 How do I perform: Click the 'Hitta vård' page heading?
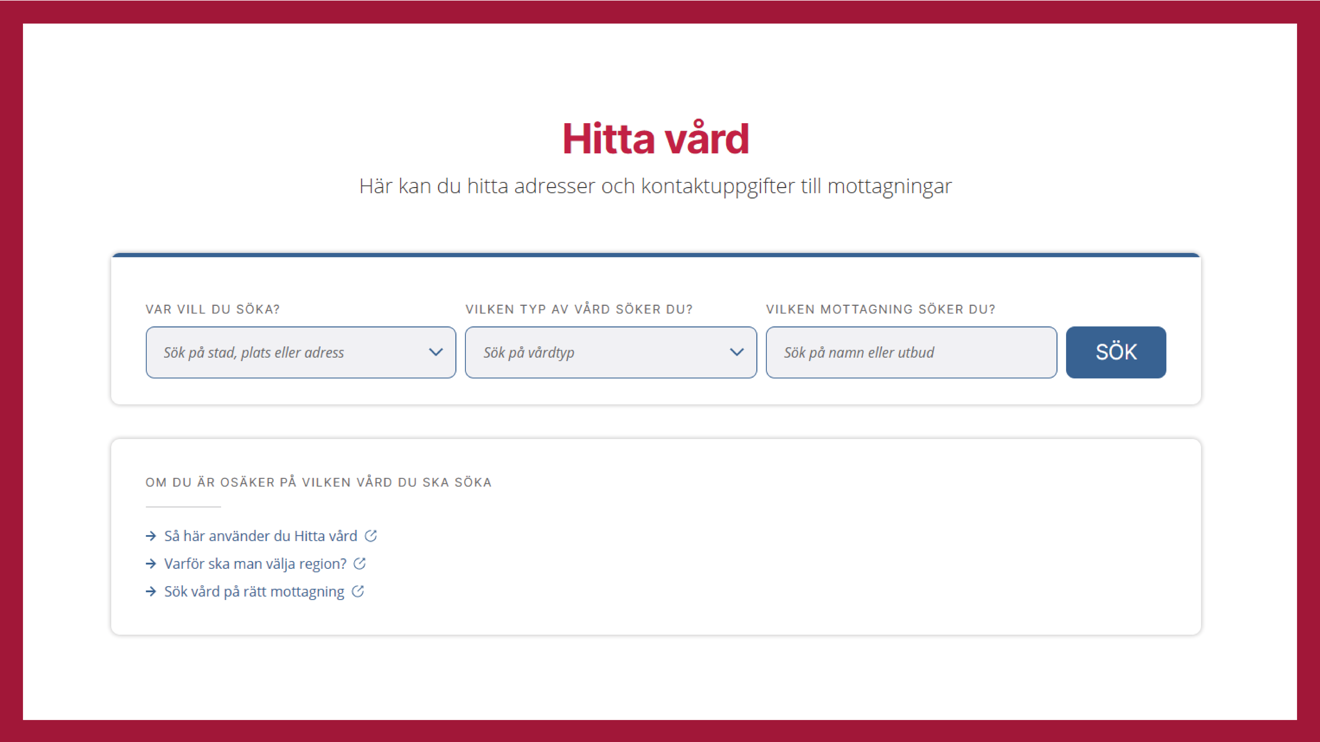(x=655, y=139)
